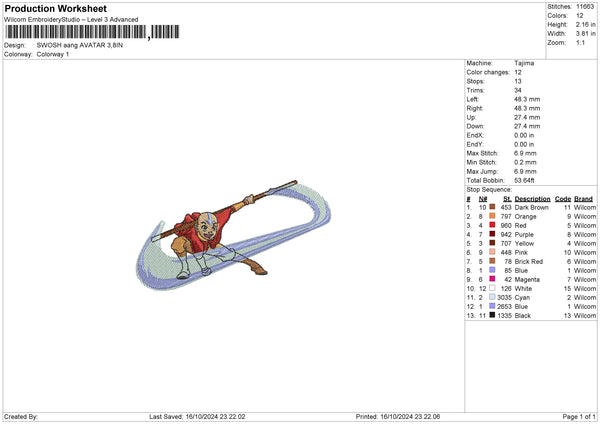Image resolution: width=600 pixels, height=424 pixels.
Task: Click the 'Purple' description text
Action: (x=524, y=235)
